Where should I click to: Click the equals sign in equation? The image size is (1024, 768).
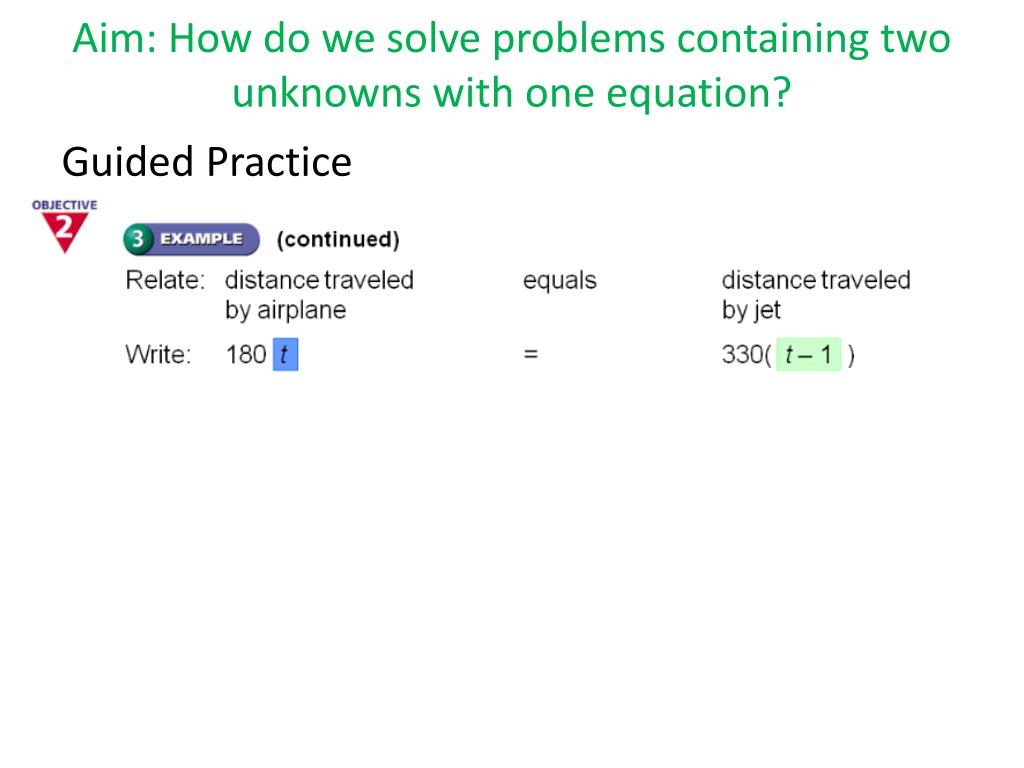tap(531, 355)
